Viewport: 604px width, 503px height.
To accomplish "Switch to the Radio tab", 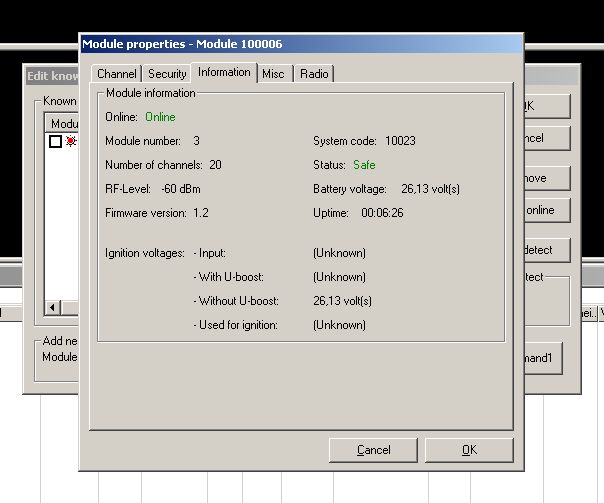I will click(314, 74).
